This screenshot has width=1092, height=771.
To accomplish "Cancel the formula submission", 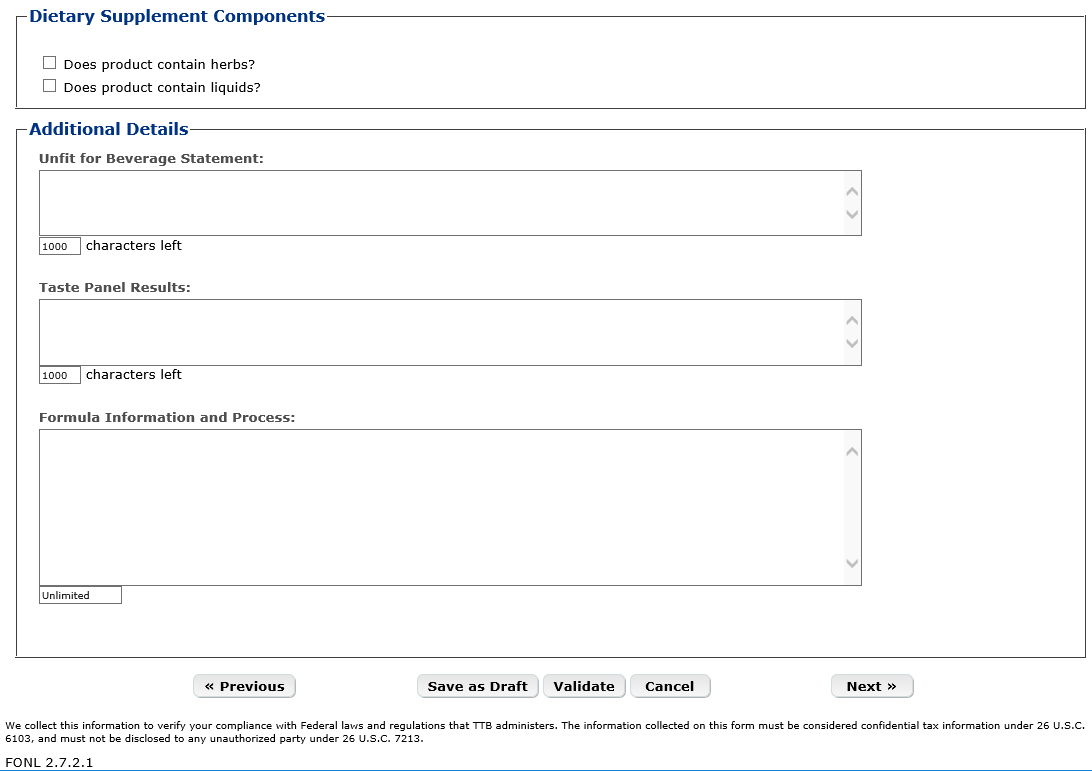I will point(669,686).
